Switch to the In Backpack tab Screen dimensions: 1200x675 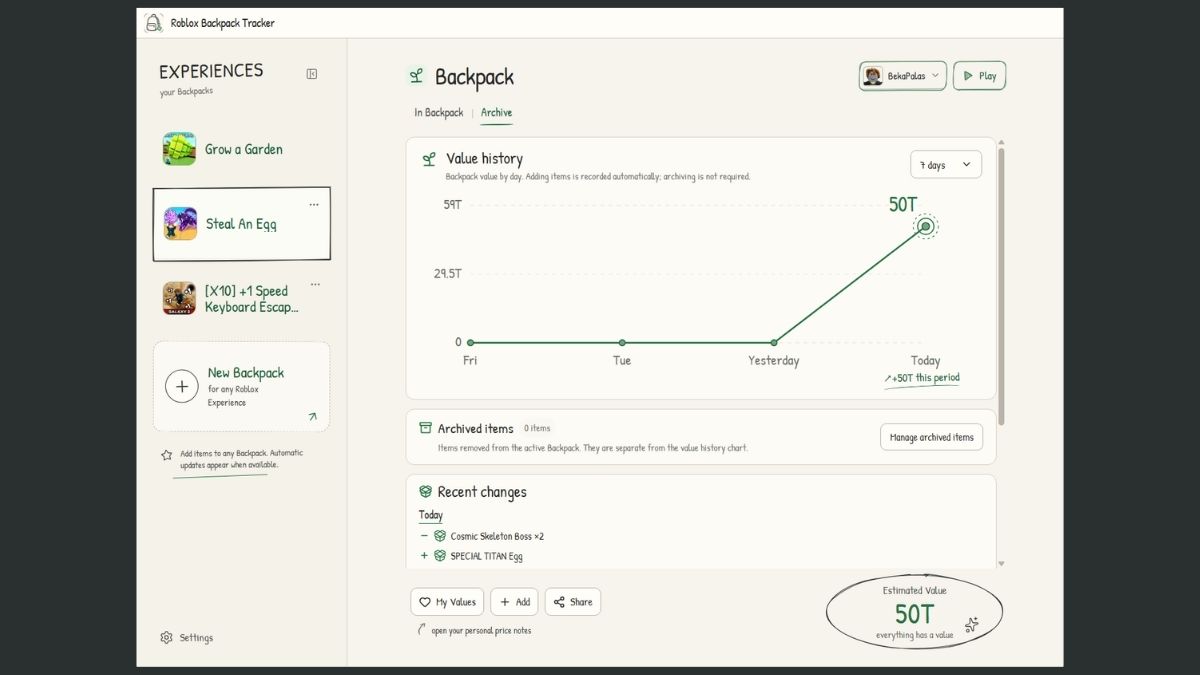tap(439, 113)
